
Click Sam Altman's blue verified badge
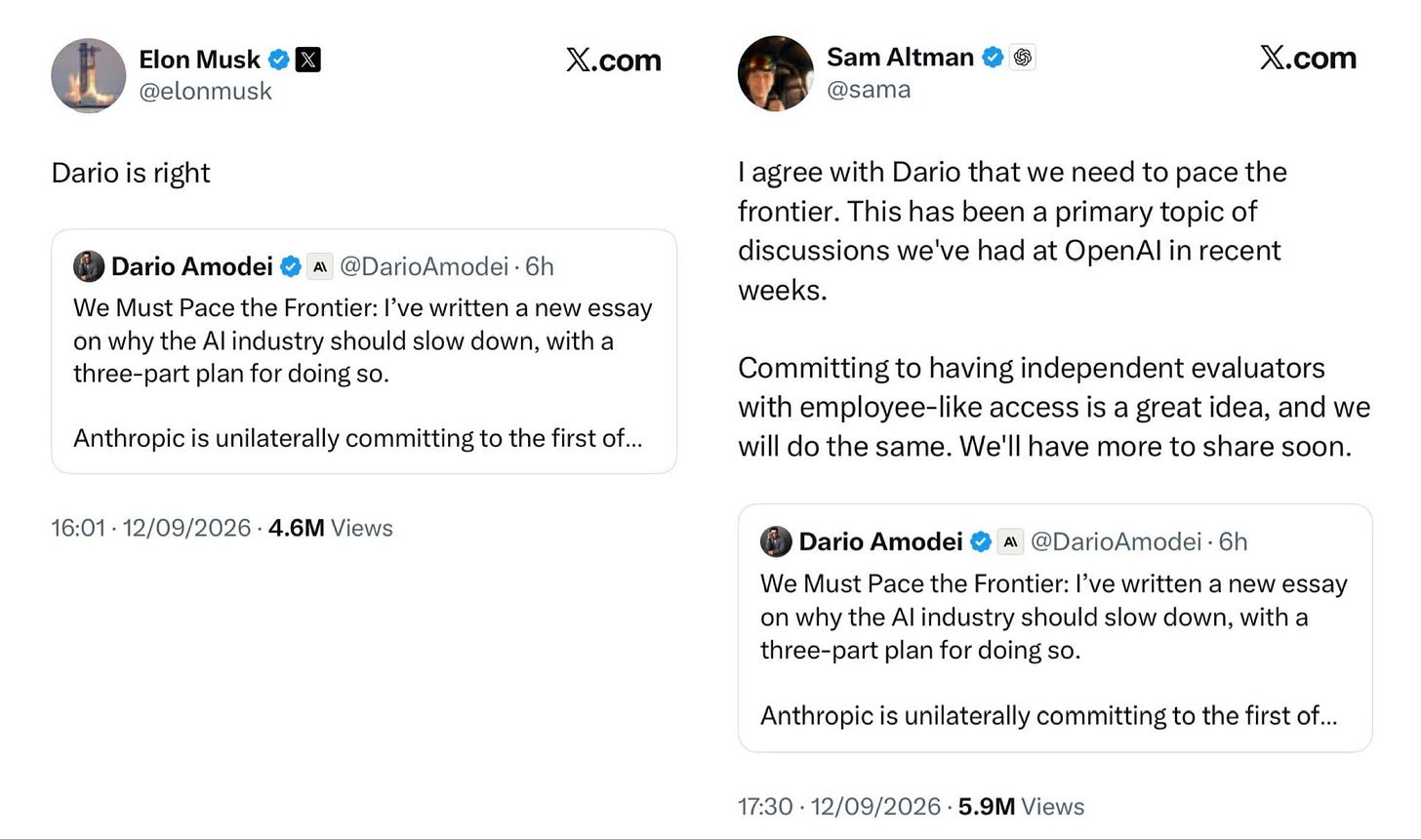coord(993,58)
